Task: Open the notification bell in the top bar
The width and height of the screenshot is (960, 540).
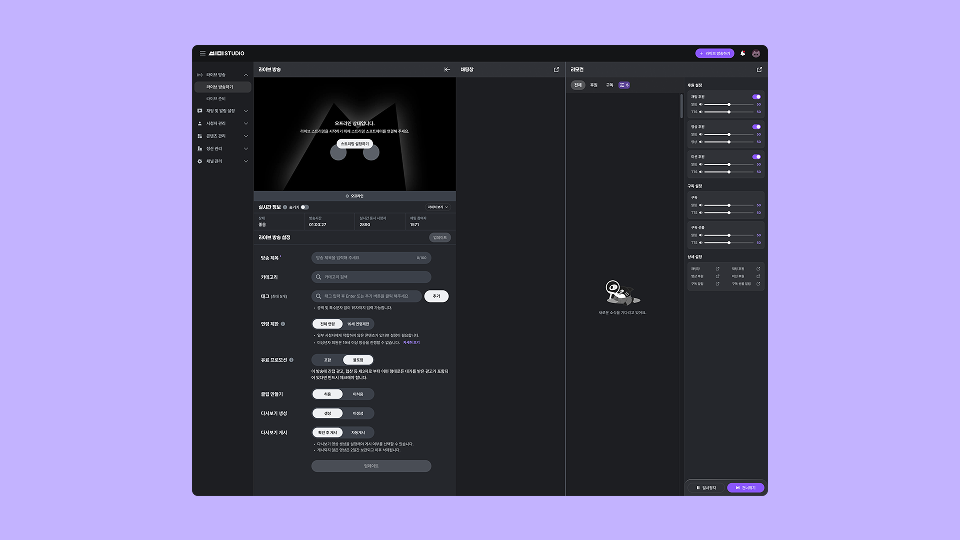Action: [x=743, y=53]
